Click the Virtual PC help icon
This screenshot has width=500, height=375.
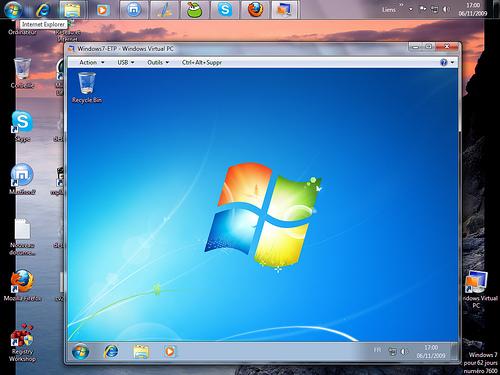[x=443, y=62]
